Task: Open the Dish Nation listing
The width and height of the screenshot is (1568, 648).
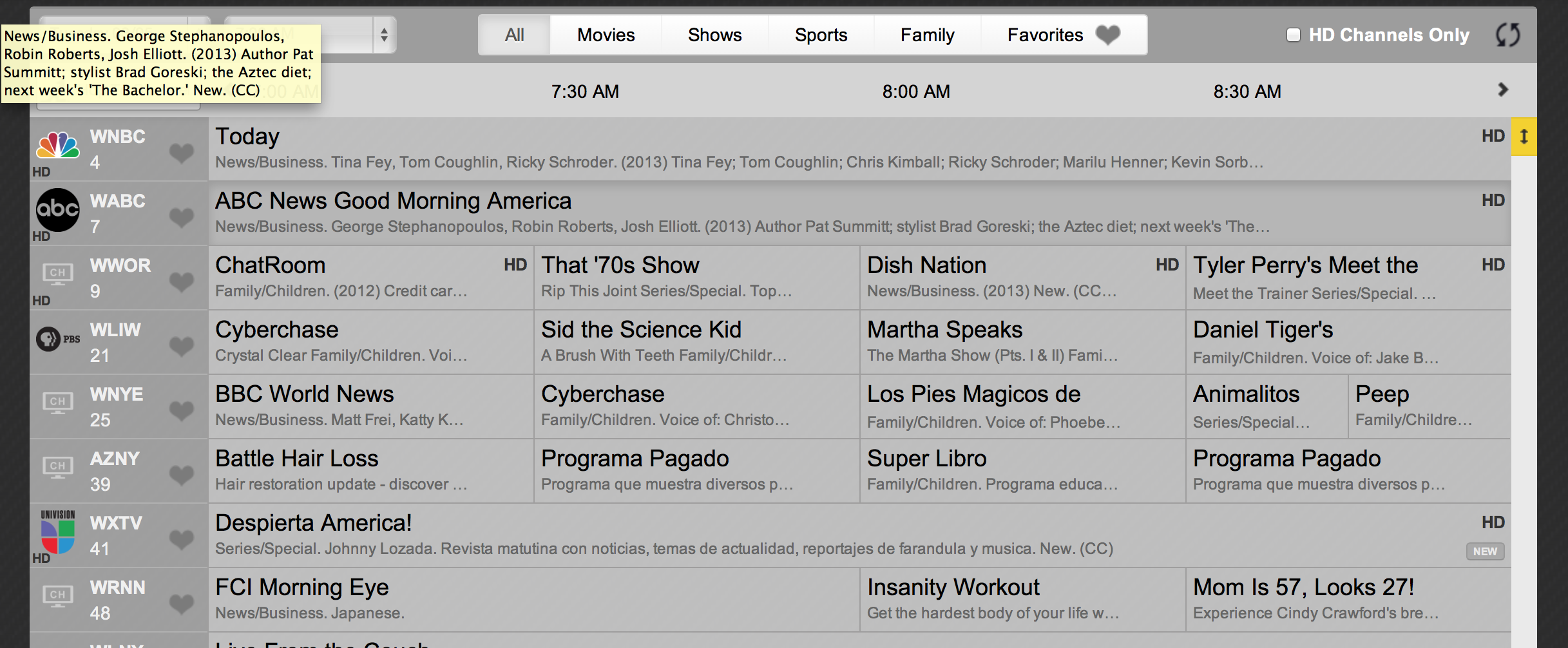Action: point(1023,278)
